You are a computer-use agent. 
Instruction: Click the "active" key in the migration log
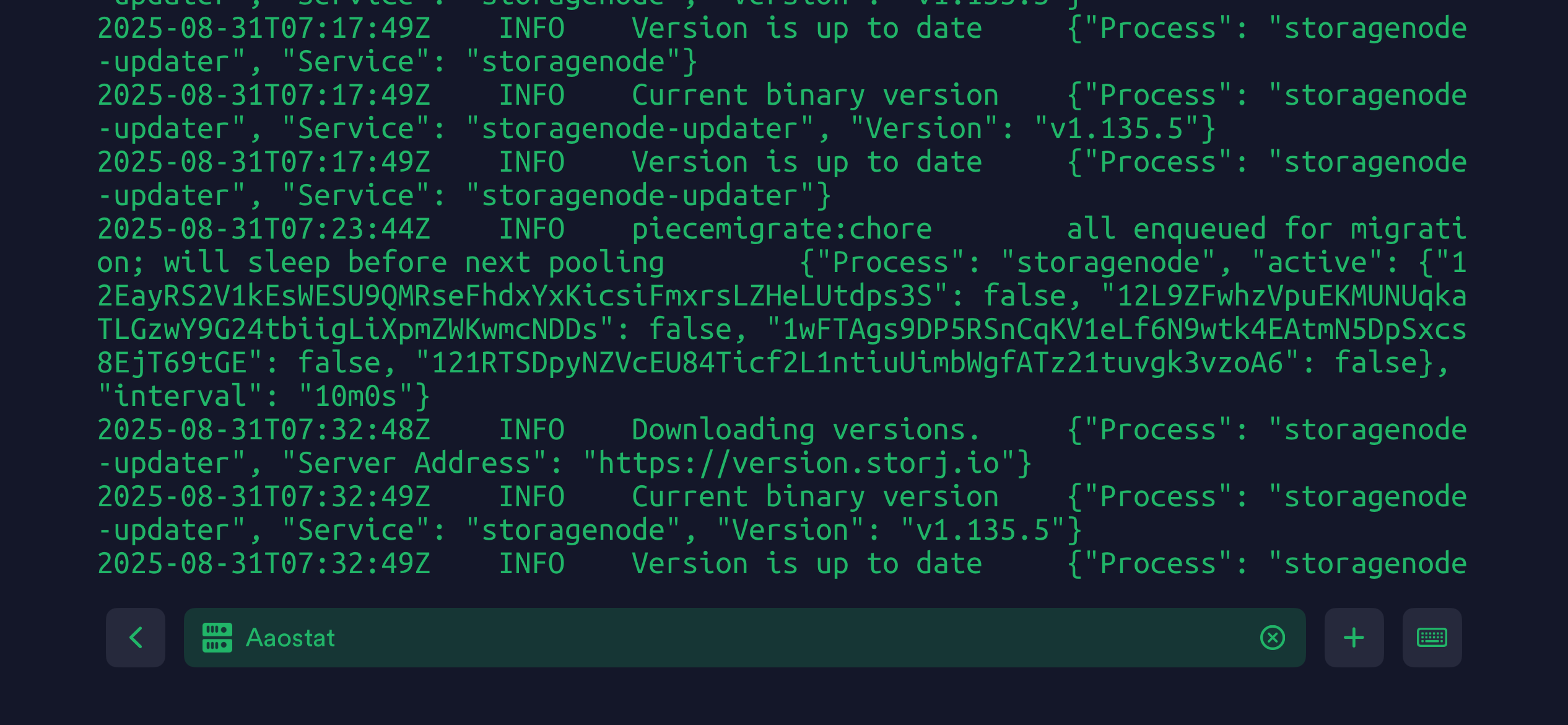1317,263
